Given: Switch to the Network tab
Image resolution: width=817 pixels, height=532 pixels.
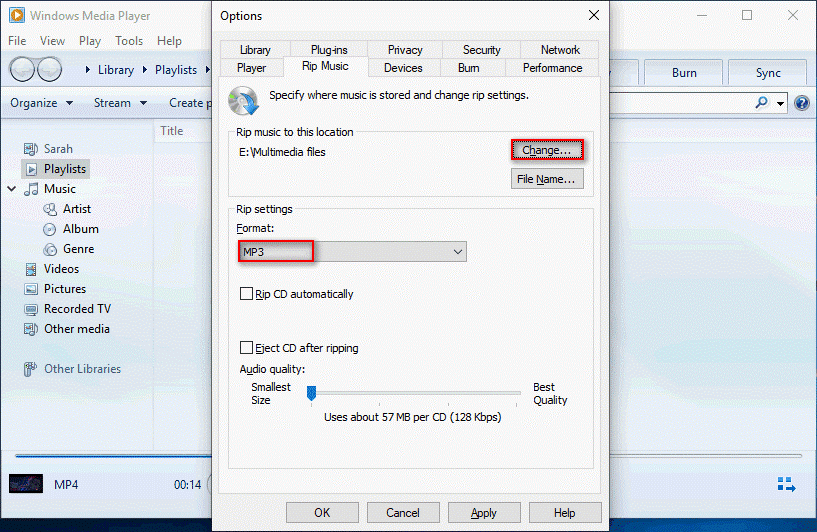Looking at the screenshot, I should (x=560, y=50).
